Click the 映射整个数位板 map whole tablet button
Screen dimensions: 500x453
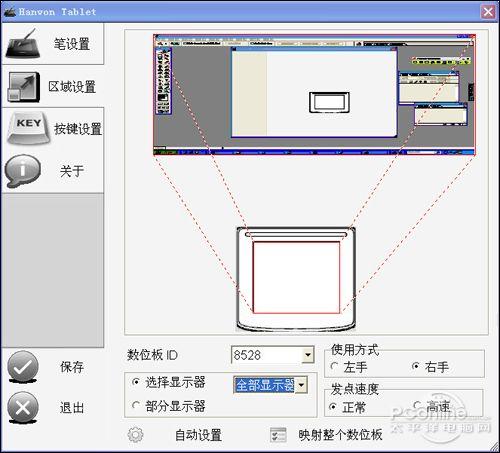340,435
